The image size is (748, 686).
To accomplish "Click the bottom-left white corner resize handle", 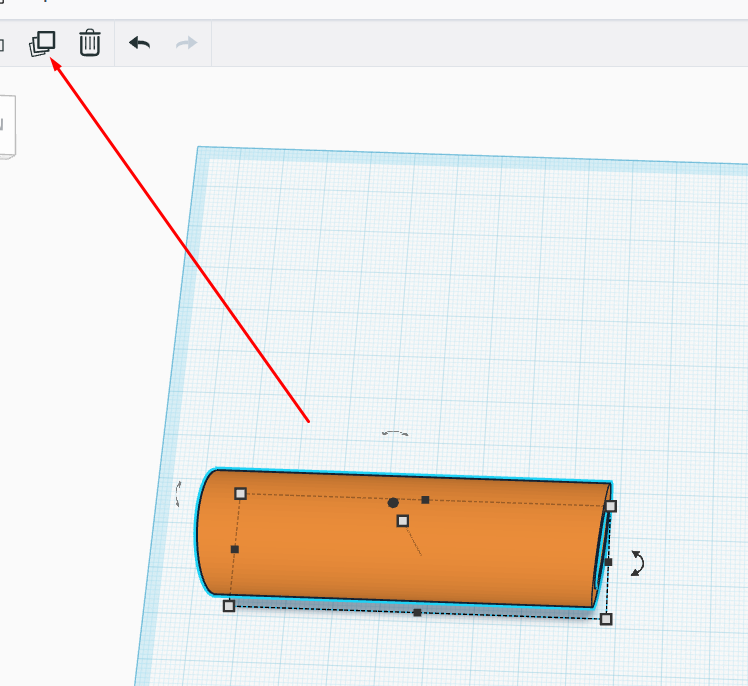I will click(x=229, y=606).
